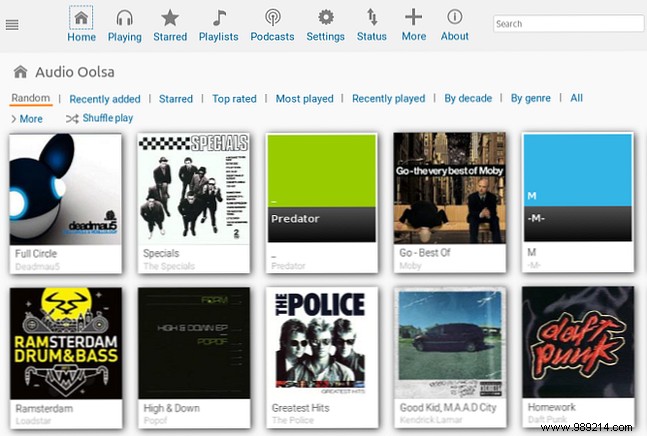Click the Audio Oolsa heading
This screenshot has height=436, width=647.
(x=75, y=72)
